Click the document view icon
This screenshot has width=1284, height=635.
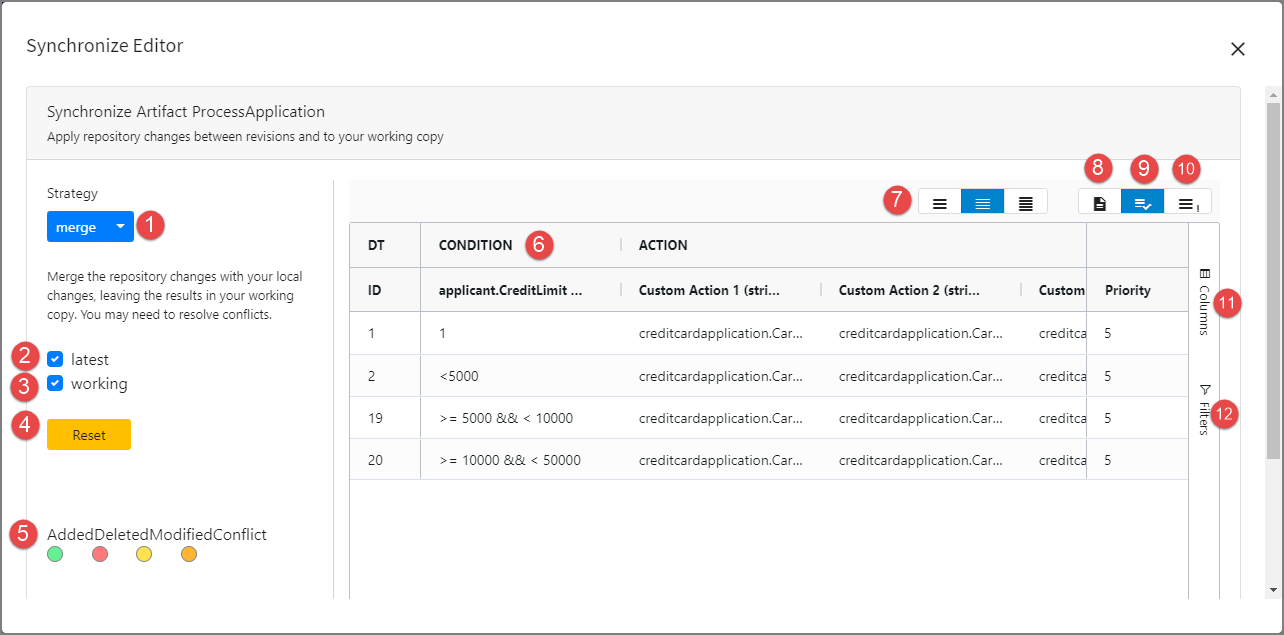pos(1099,203)
